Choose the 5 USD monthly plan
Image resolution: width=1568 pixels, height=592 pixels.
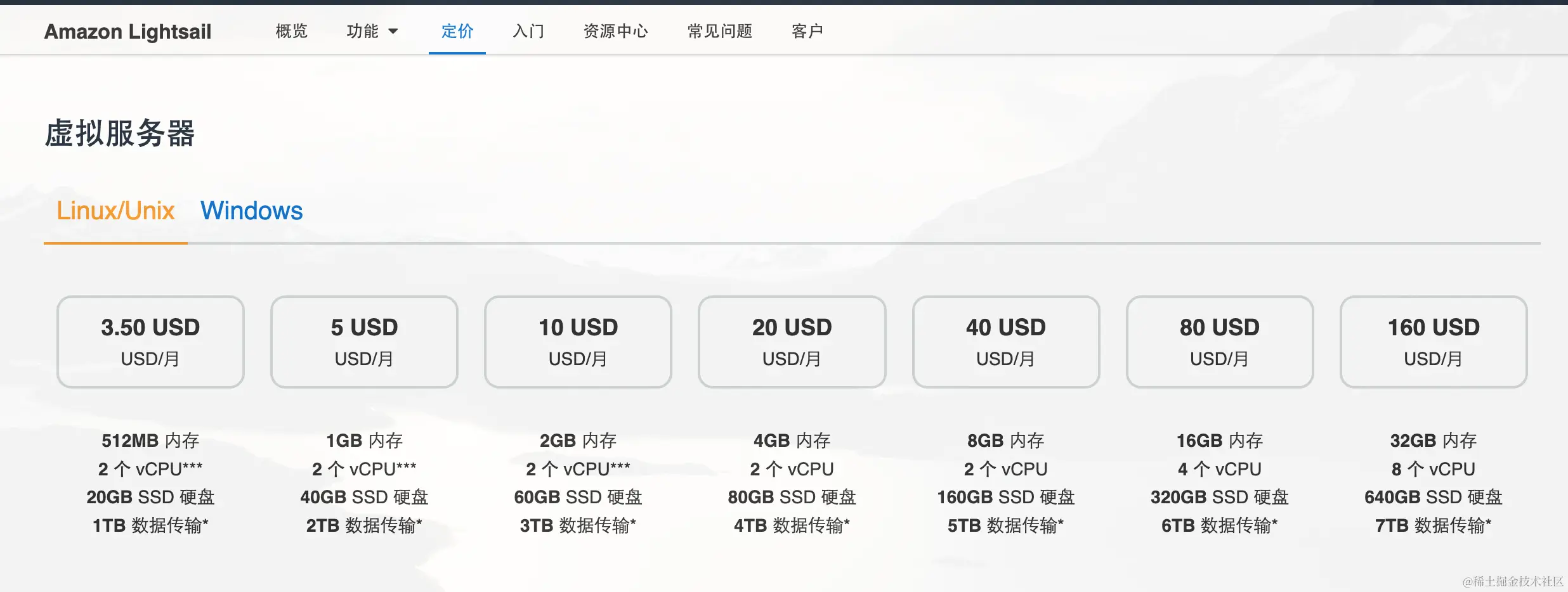coord(364,342)
